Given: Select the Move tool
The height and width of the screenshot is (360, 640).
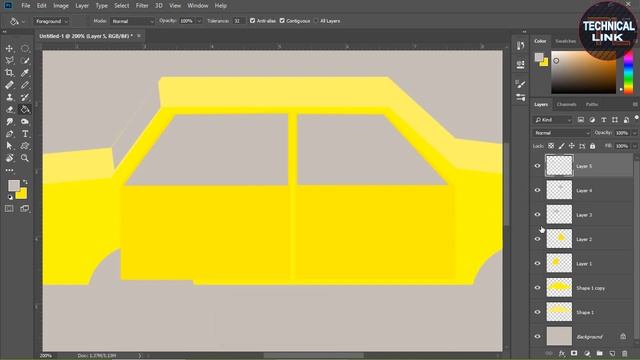Looking at the screenshot, I should 9,49.
